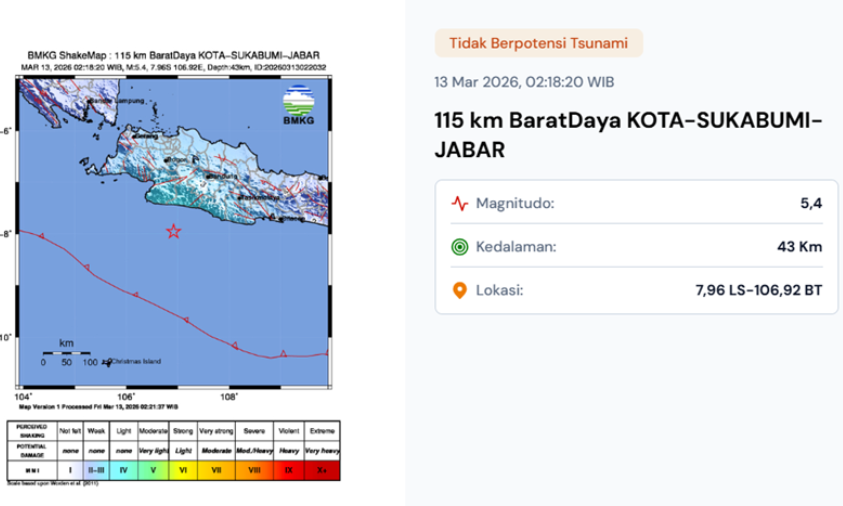Click the km scale bar on map
The width and height of the screenshot is (843, 506).
pos(67,353)
